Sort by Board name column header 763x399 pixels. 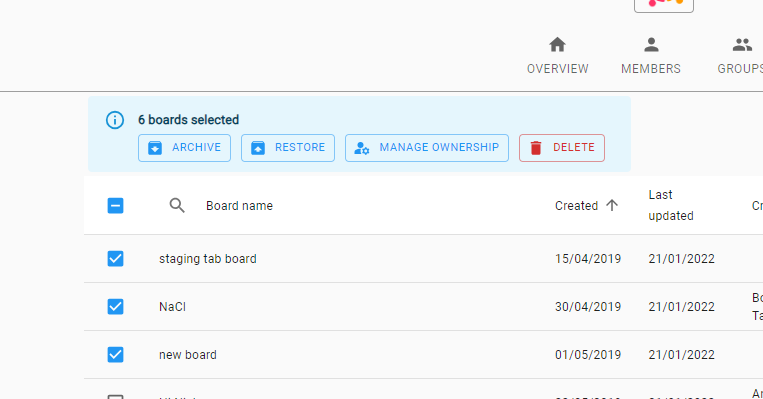[x=239, y=206]
